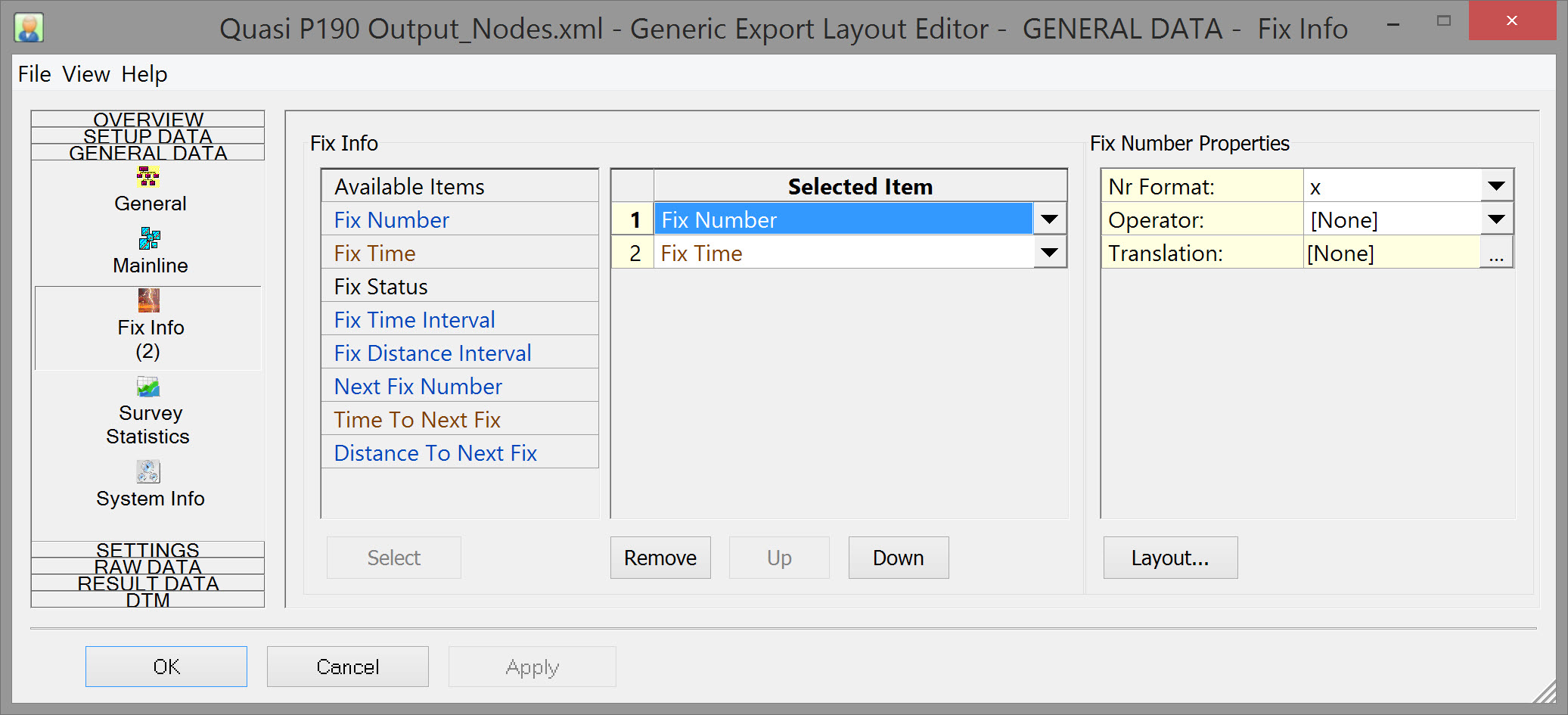Click the Translation browse ellipsis button
This screenshot has height=715, width=1568.
1496,254
